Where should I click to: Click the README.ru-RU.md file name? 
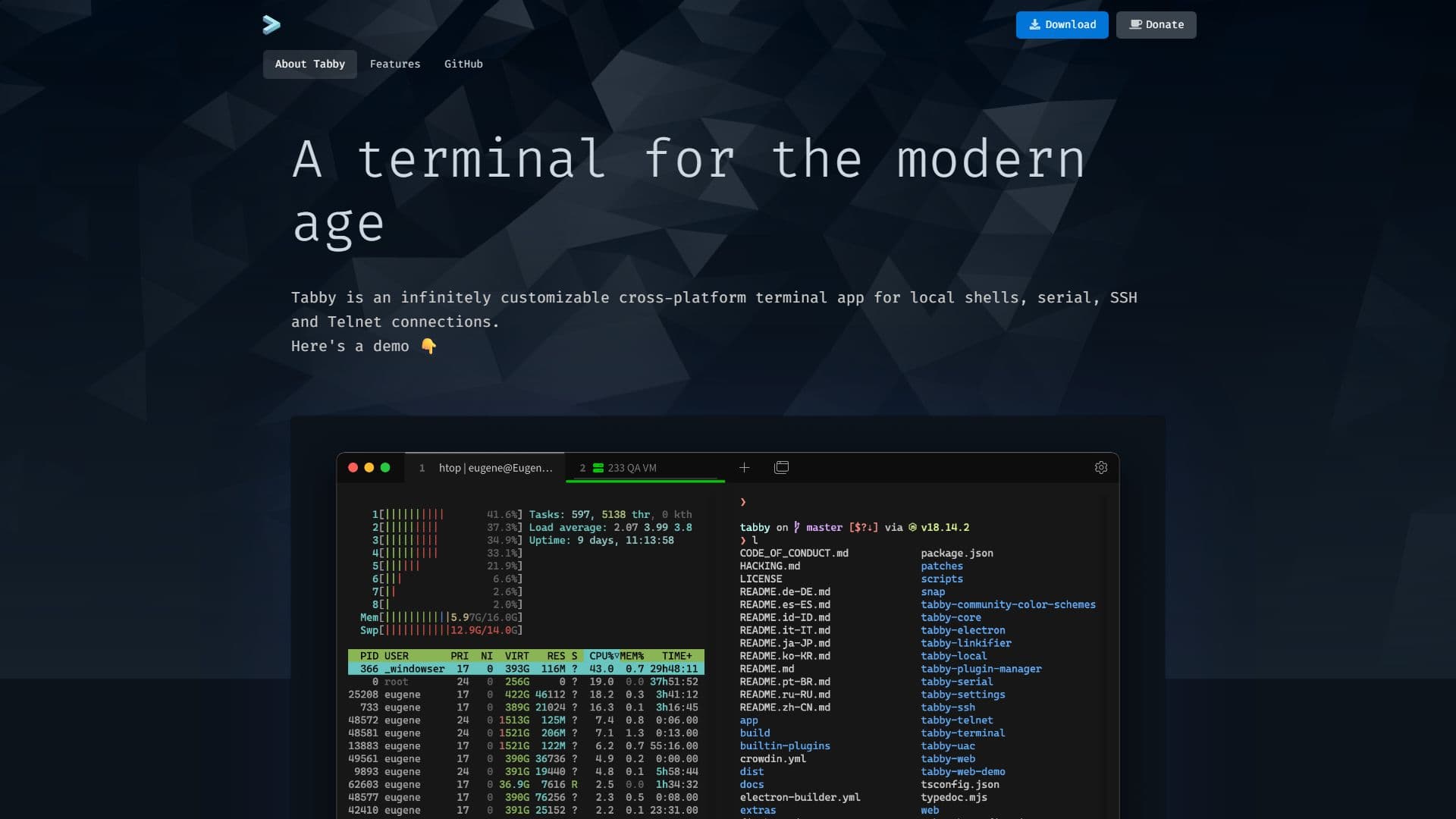point(785,695)
